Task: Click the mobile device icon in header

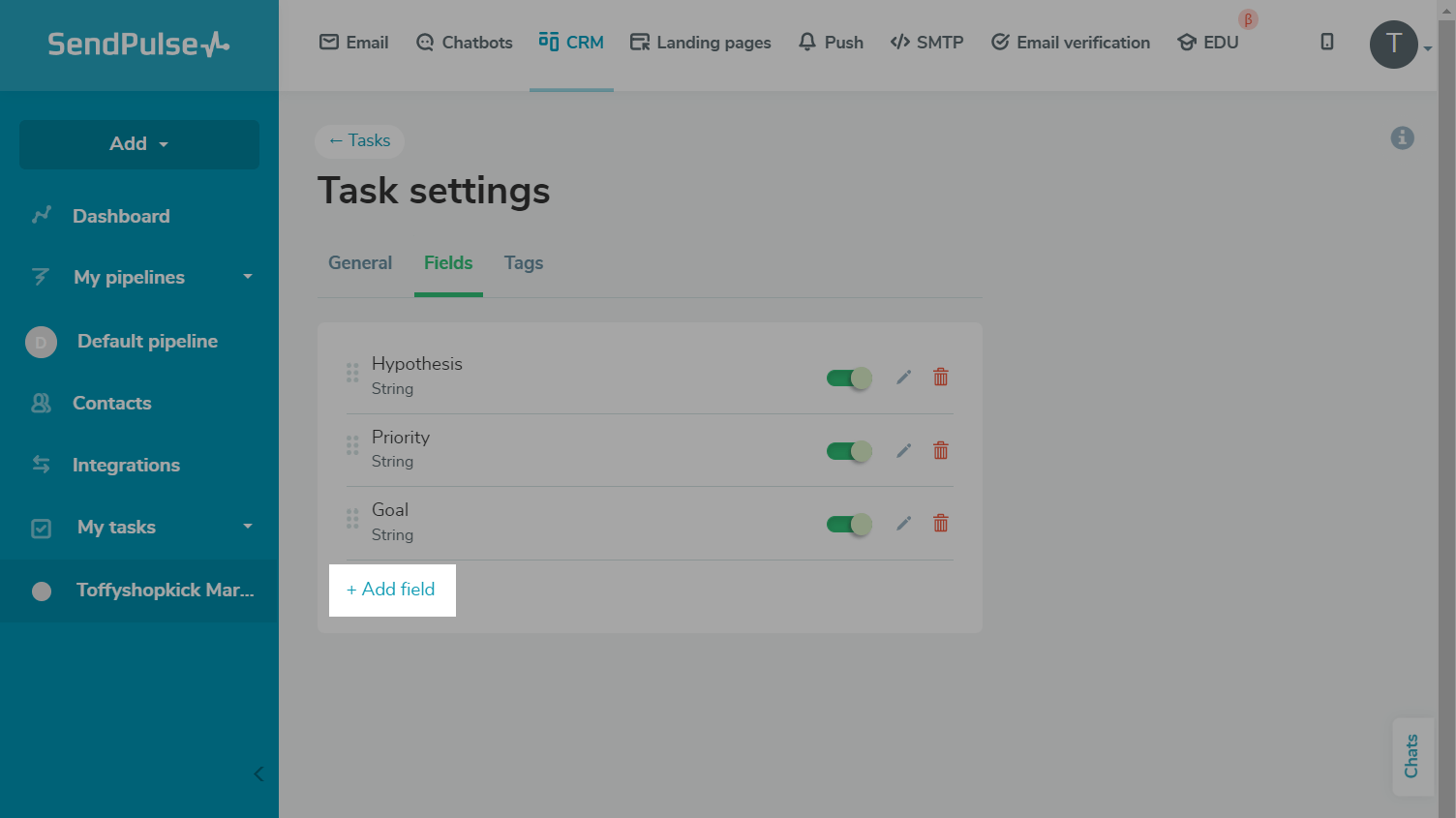Action: [1327, 42]
